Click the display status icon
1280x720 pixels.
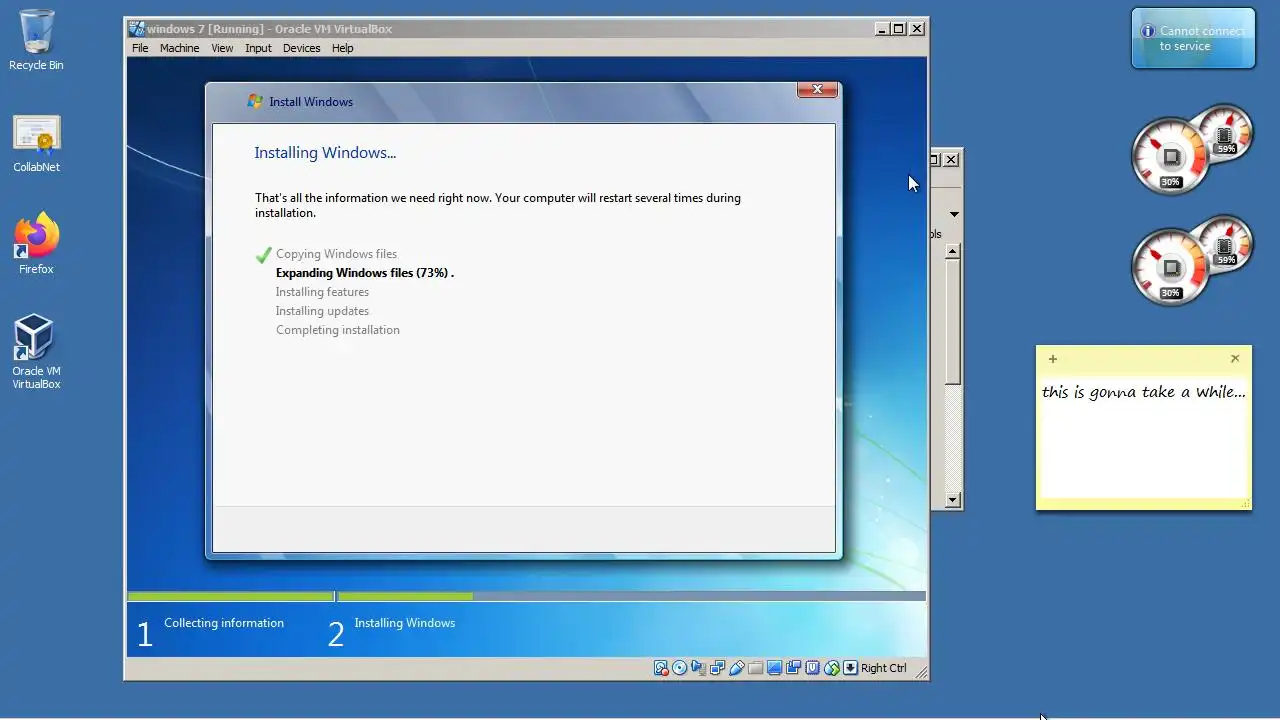pyautogui.click(x=774, y=668)
